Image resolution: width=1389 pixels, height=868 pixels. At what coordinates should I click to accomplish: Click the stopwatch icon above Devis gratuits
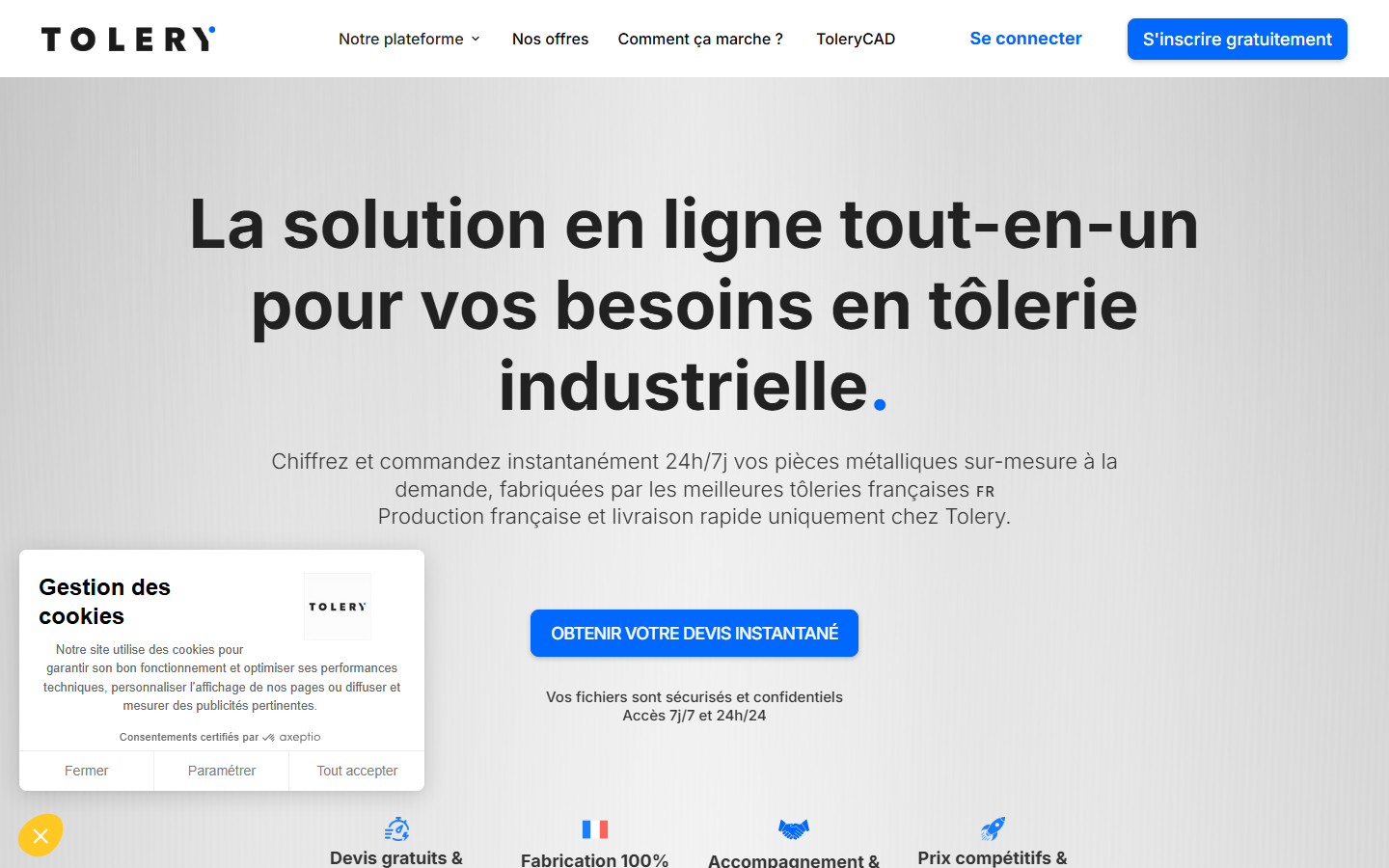pos(396,829)
